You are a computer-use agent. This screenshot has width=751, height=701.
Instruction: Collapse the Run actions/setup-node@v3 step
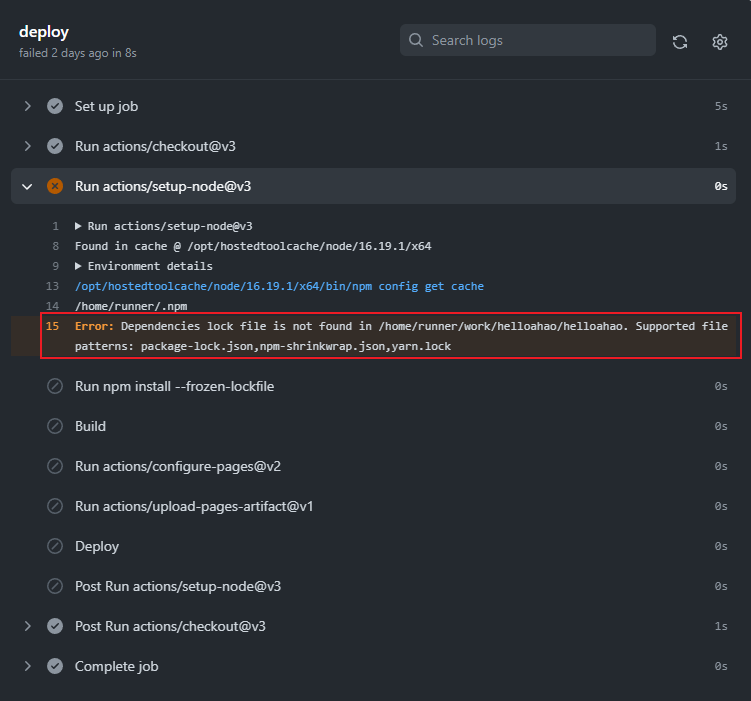(27, 186)
